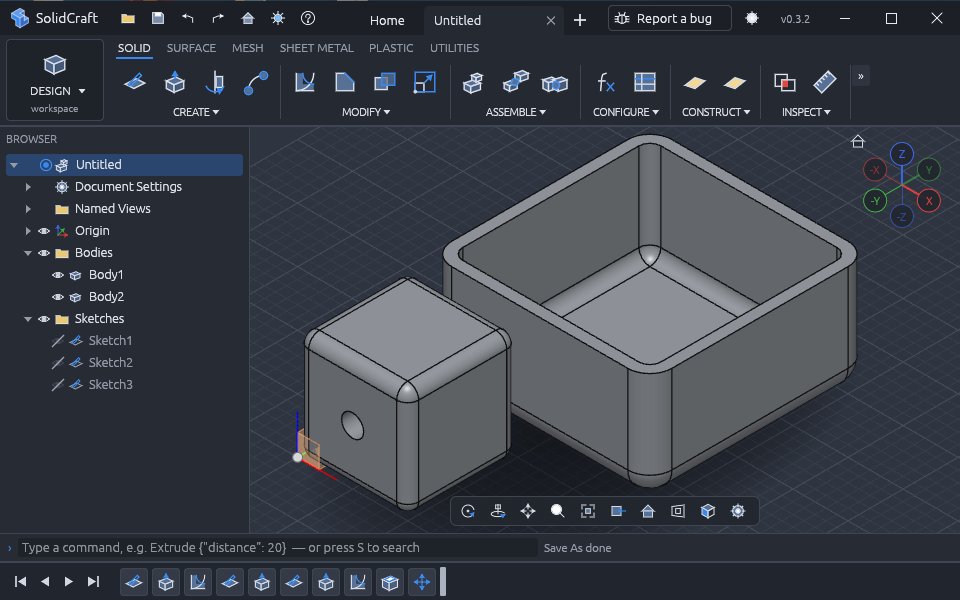
Task: Expand the Named Views folder
Action: click(x=28, y=209)
